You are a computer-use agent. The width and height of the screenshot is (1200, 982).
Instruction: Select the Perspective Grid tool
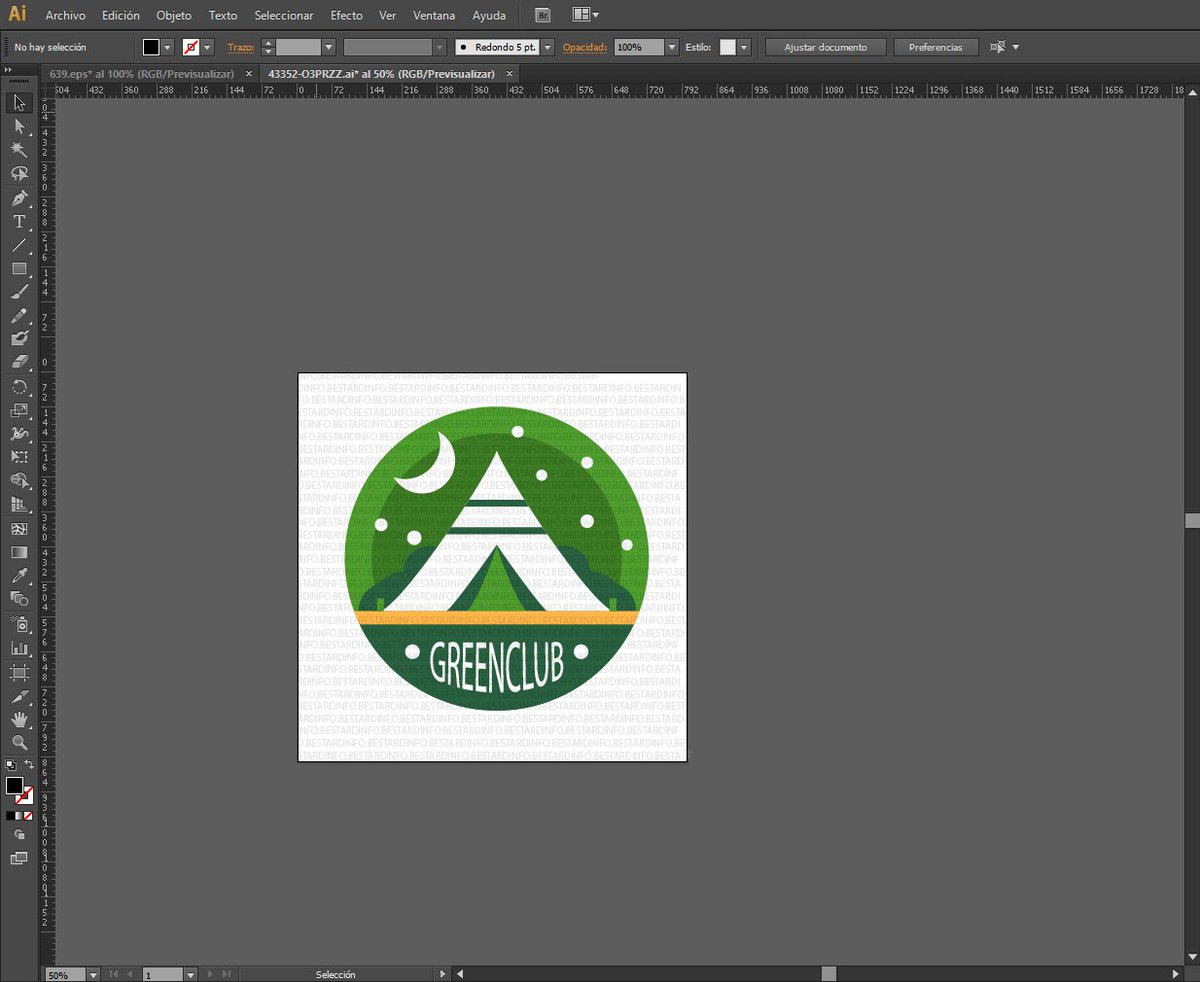[19, 505]
